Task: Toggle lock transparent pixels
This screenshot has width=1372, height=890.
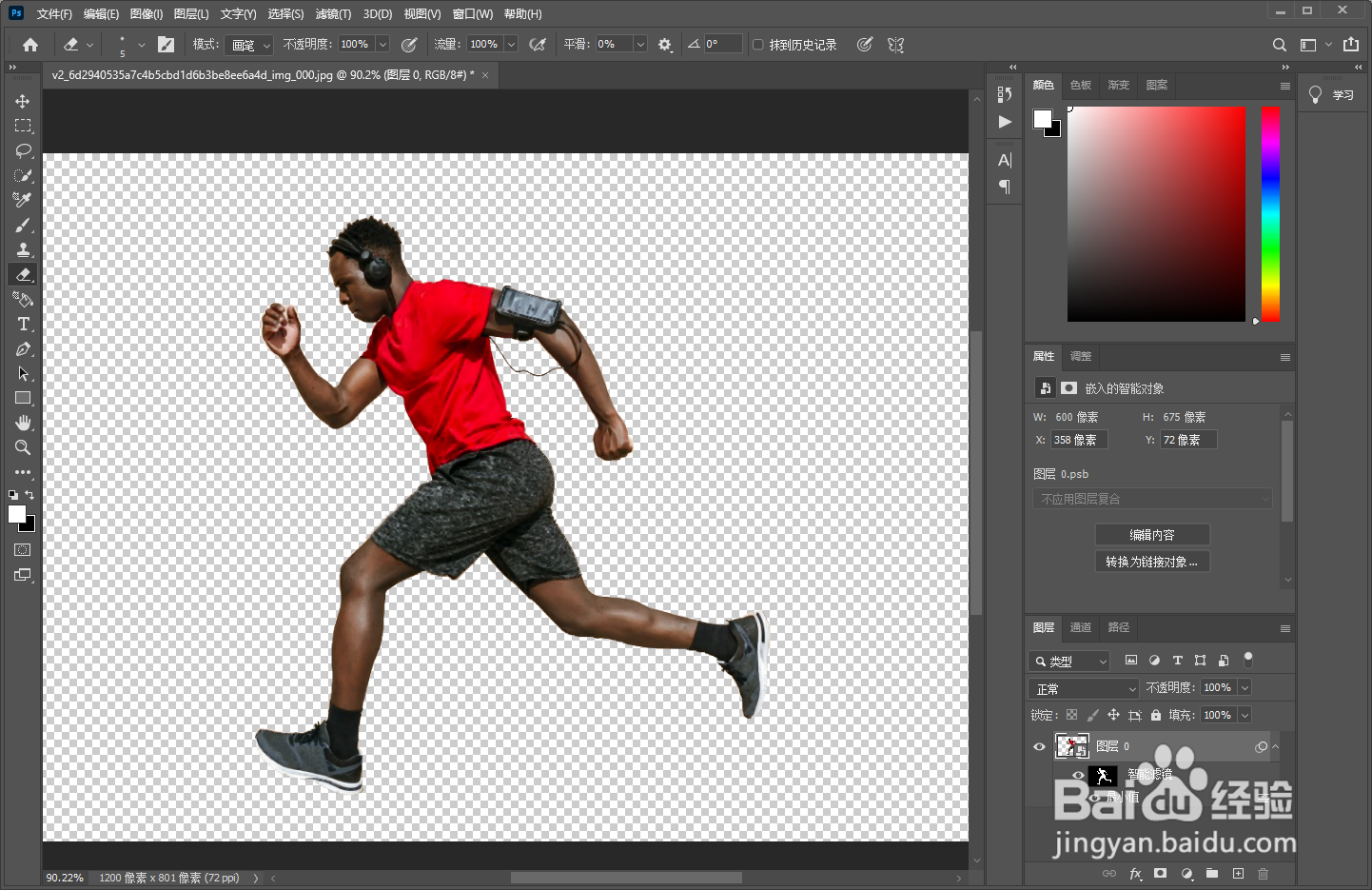Action: coord(1071,715)
